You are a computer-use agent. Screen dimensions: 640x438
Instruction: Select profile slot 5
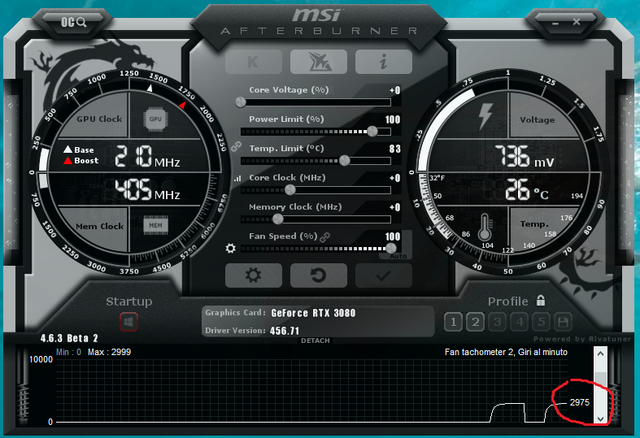point(541,322)
